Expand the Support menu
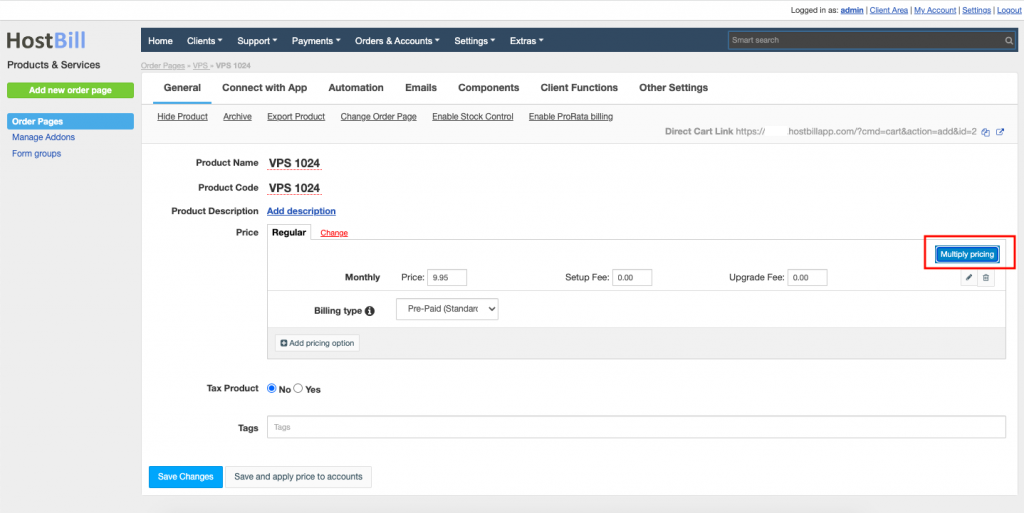1024x513 pixels. pos(257,40)
